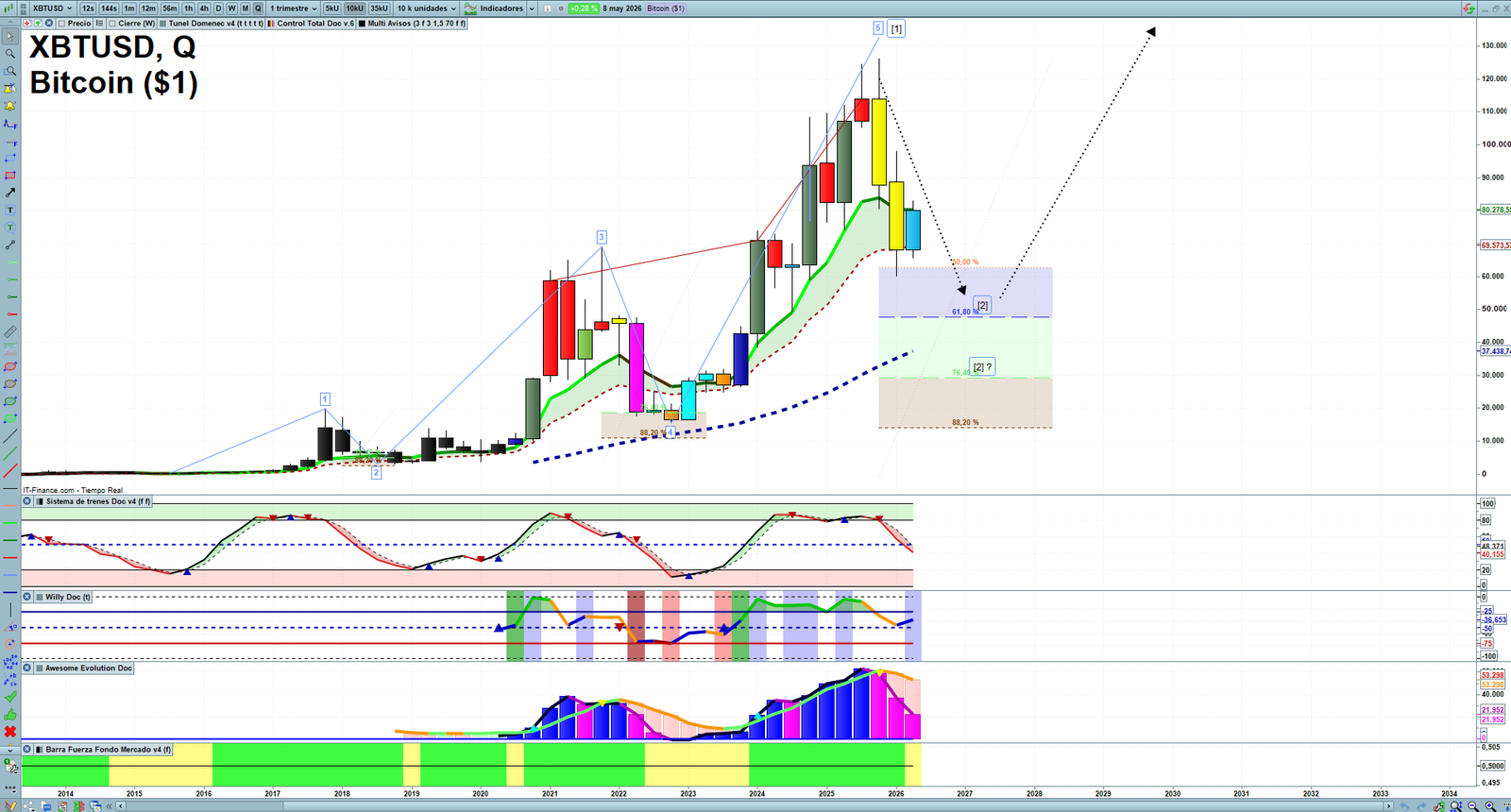Image resolution: width=1511 pixels, height=812 pixels.
Task: Collapse timeline with double-chevron at bottom left
Action: [110, 806]
